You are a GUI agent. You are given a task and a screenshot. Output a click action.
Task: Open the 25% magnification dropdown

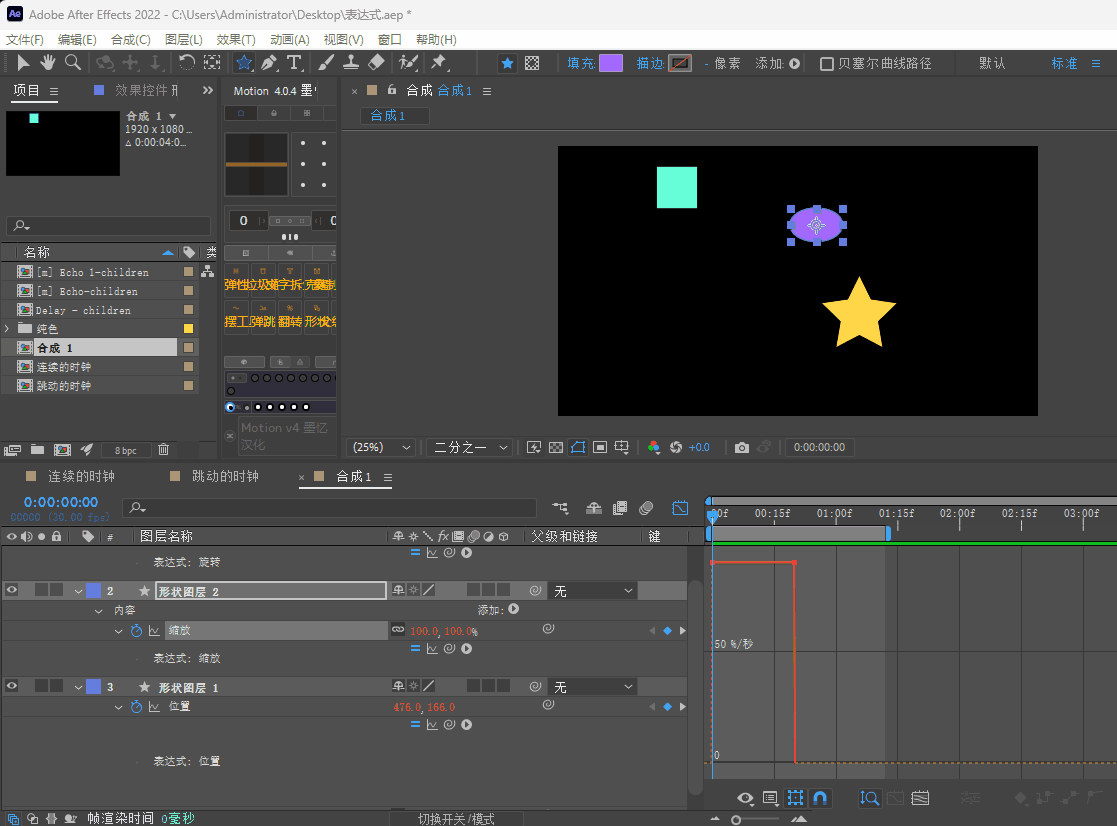click(381, 448)
